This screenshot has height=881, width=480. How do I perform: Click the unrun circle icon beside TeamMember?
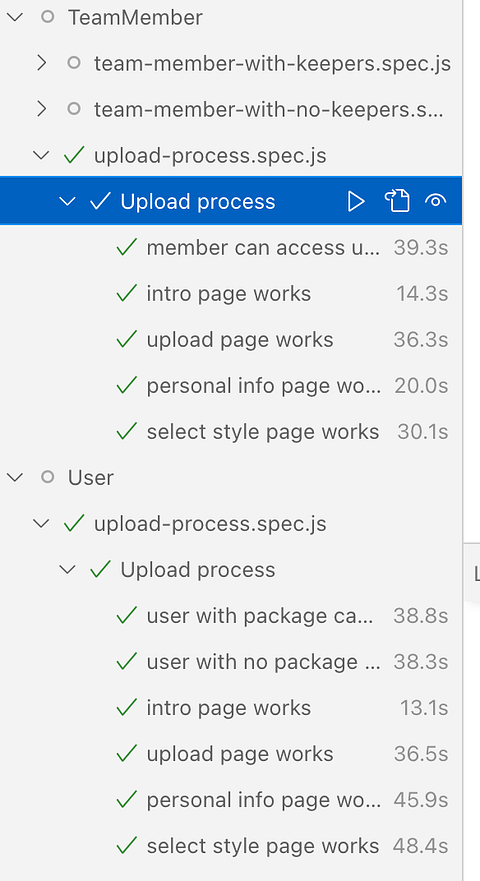(x=48, y=17)
